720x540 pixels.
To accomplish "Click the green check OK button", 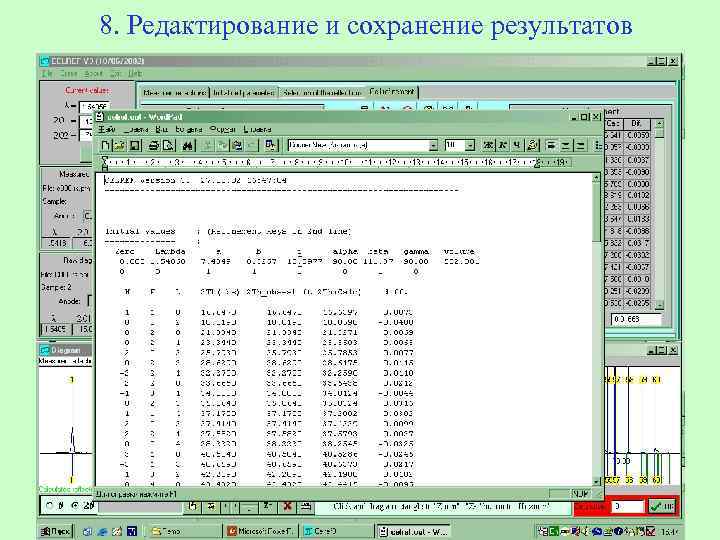I will (662, 506).
